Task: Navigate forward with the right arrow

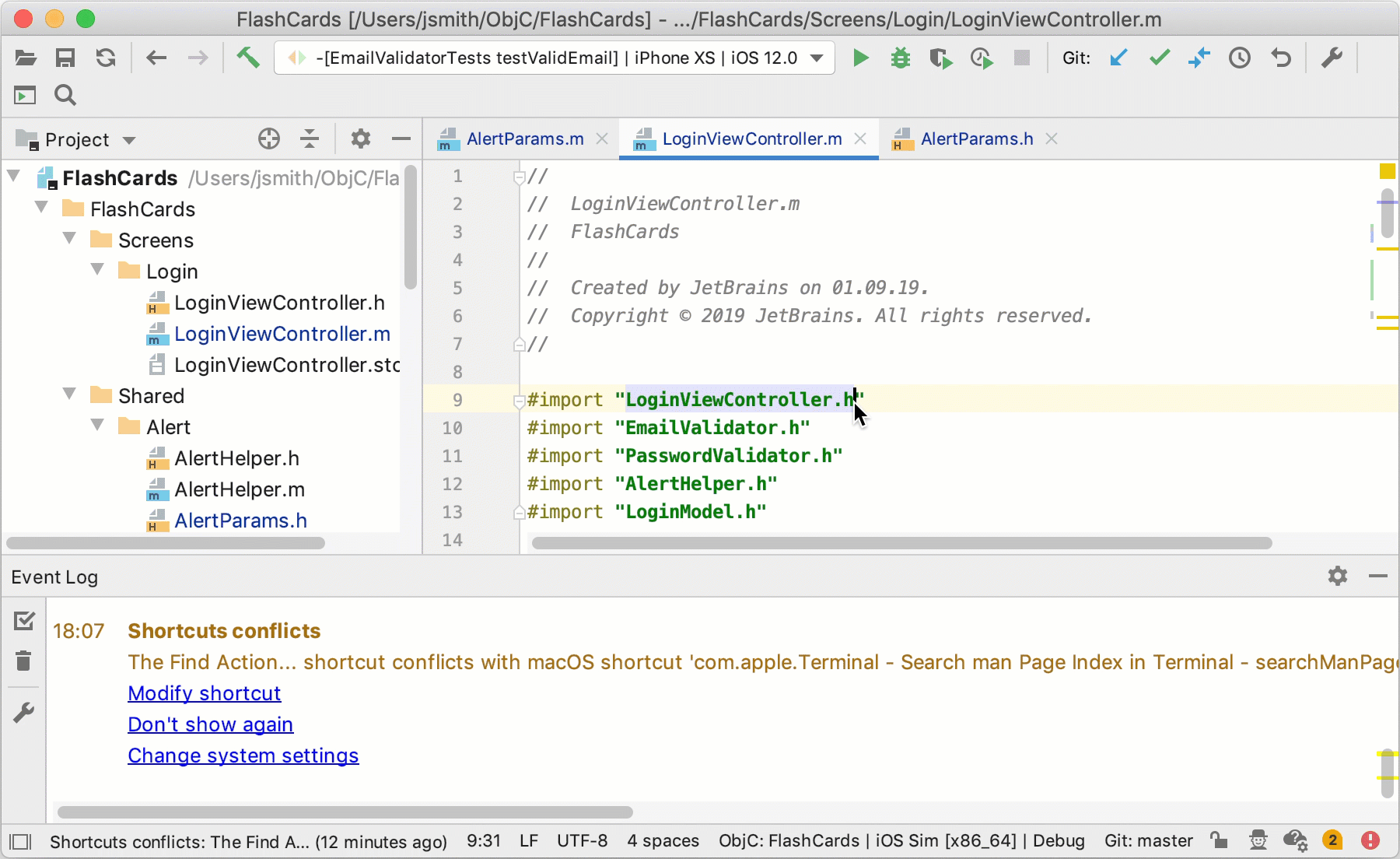Action: 198,58
